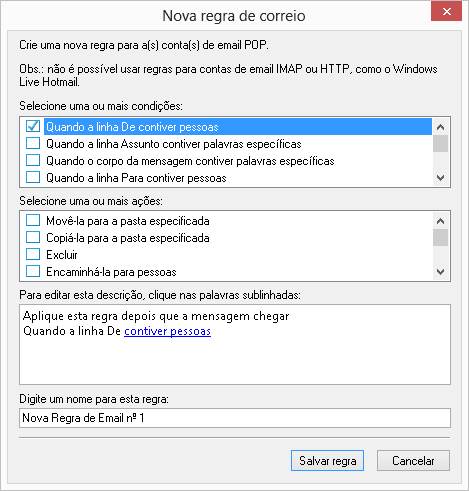469x491 pixels.
Task: Click actions list scroll down arrow
Action: 440,272
